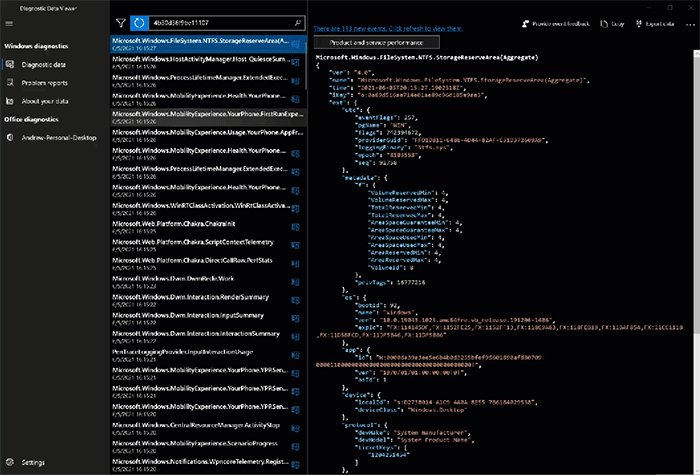
Task: Select Dwm.Interaction.InputSummary event row
Action: (x=208, y=318)
